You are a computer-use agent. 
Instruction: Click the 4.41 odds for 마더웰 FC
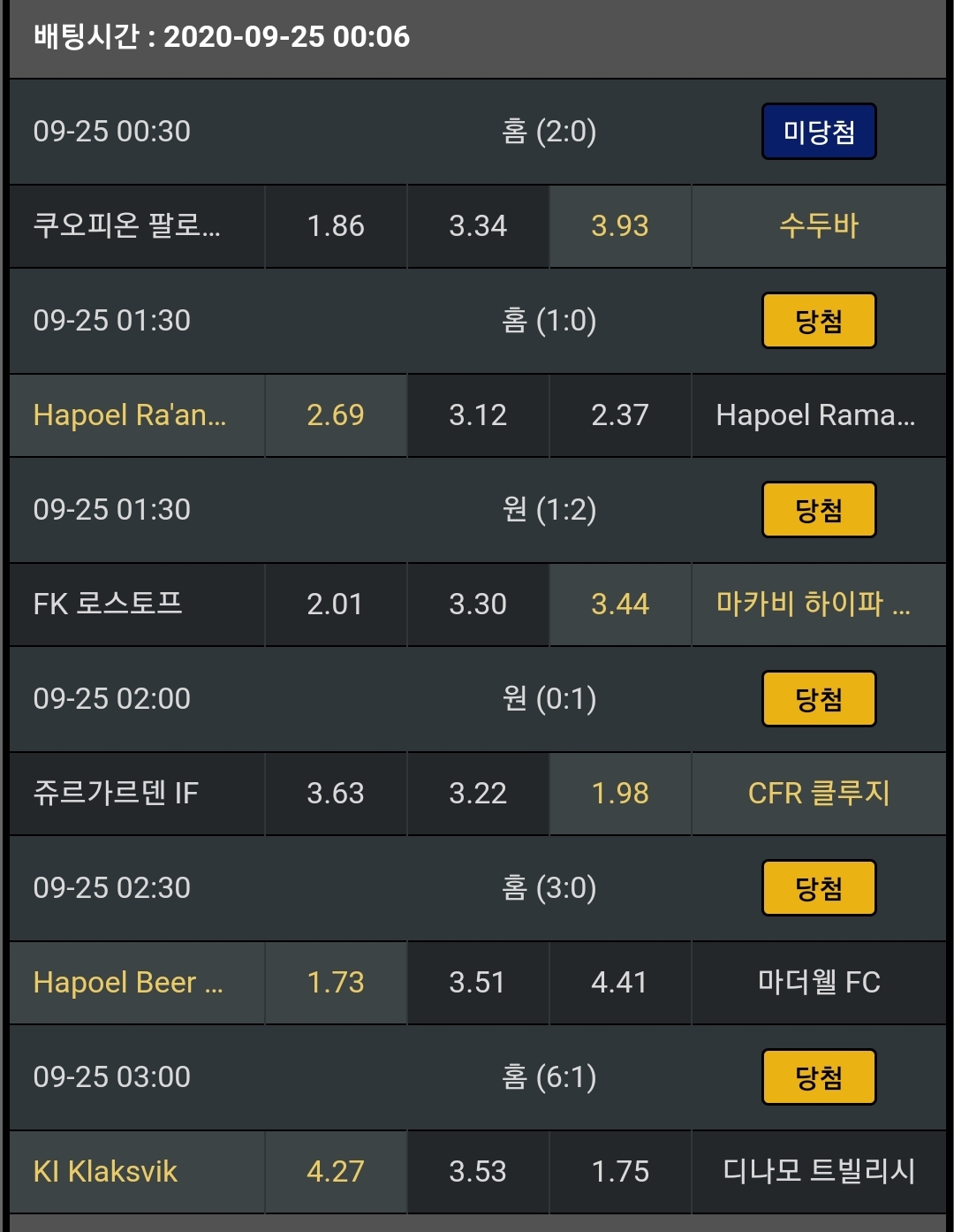coord(619,983)
